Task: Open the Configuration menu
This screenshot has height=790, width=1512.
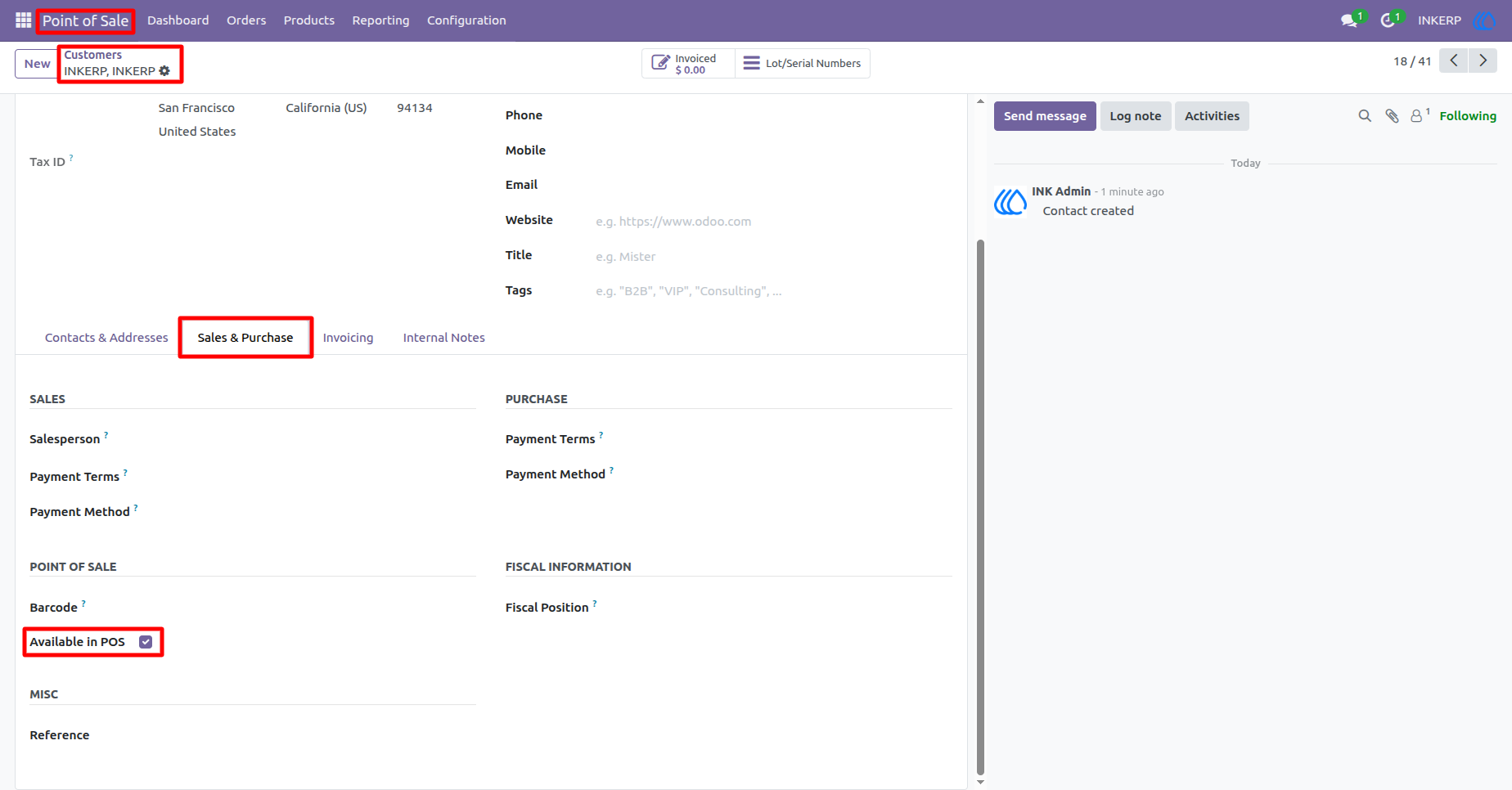Action: [466, 20]
